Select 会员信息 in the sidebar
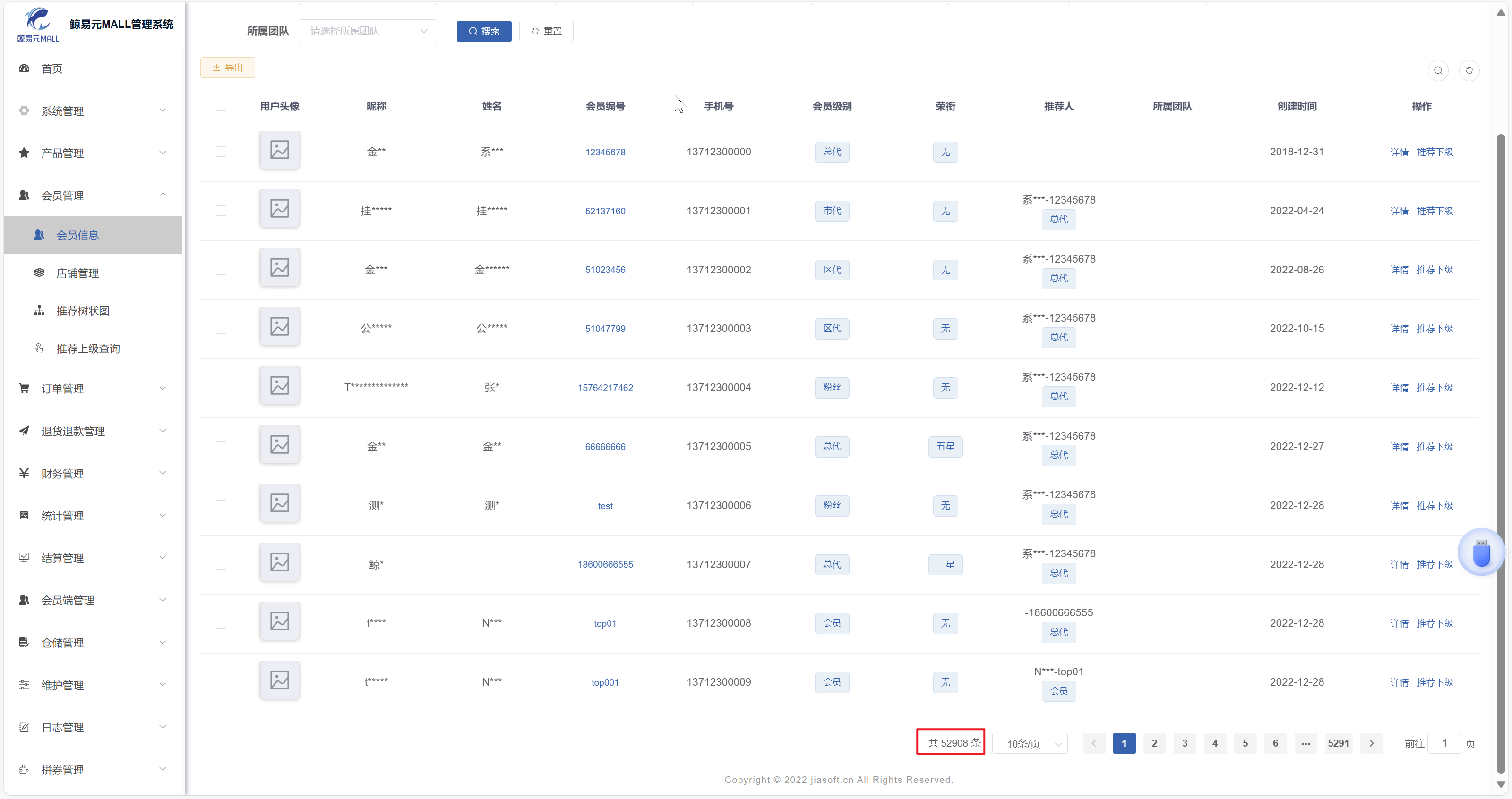The height and width of the screenshot is (799, 1512). [77, 235]
